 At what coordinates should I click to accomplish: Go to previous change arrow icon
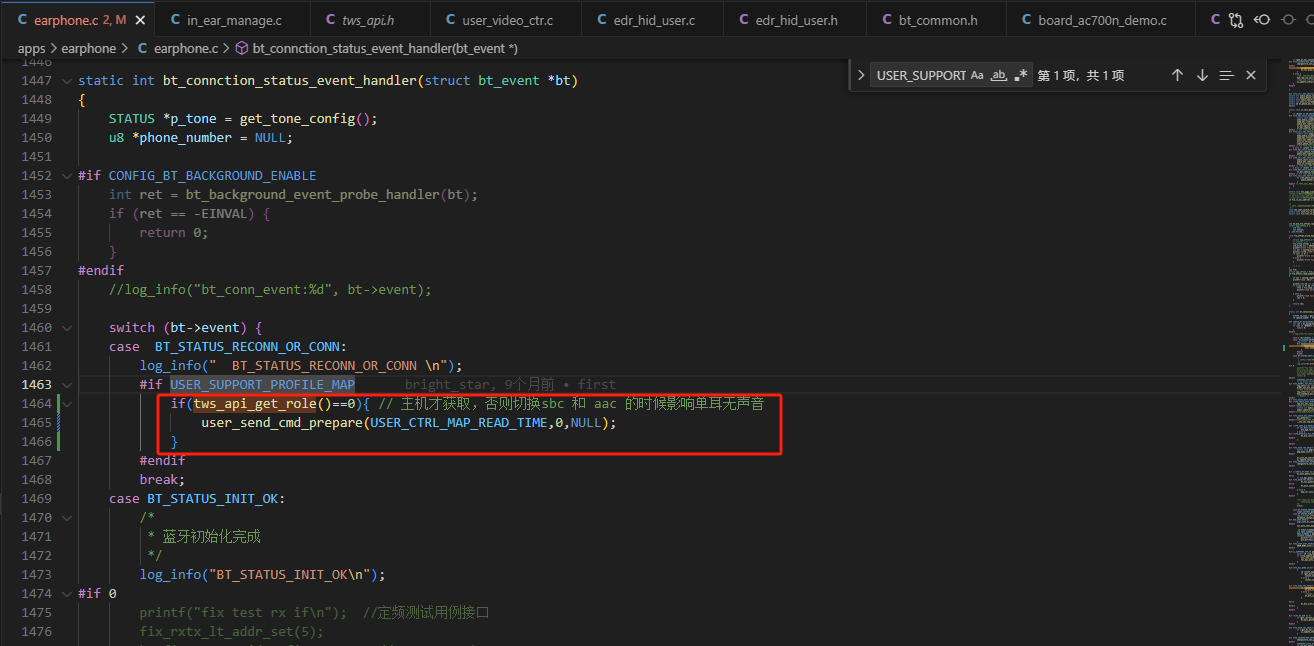pos(1263,19)
